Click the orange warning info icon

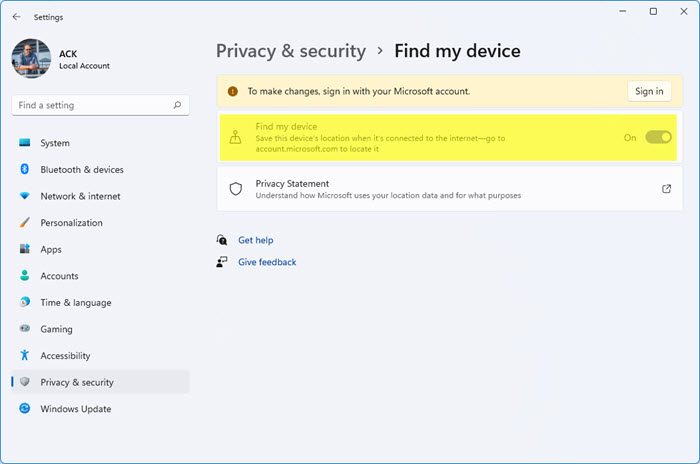(233, 91)
